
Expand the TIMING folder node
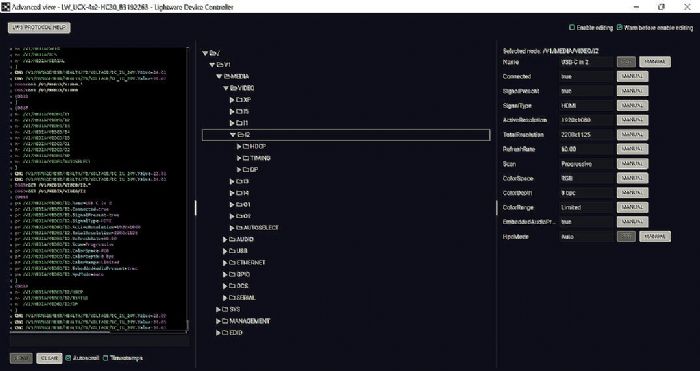[x=239, y=158]
